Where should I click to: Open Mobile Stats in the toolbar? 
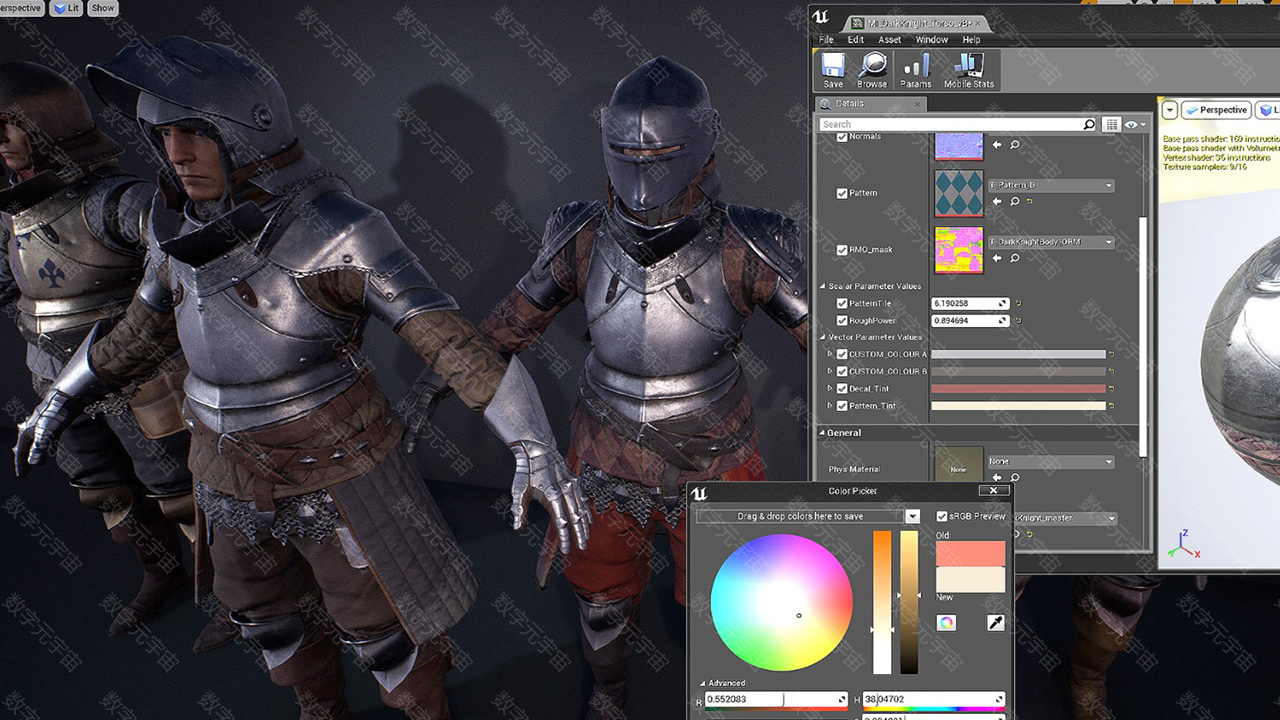click(969, 71)
